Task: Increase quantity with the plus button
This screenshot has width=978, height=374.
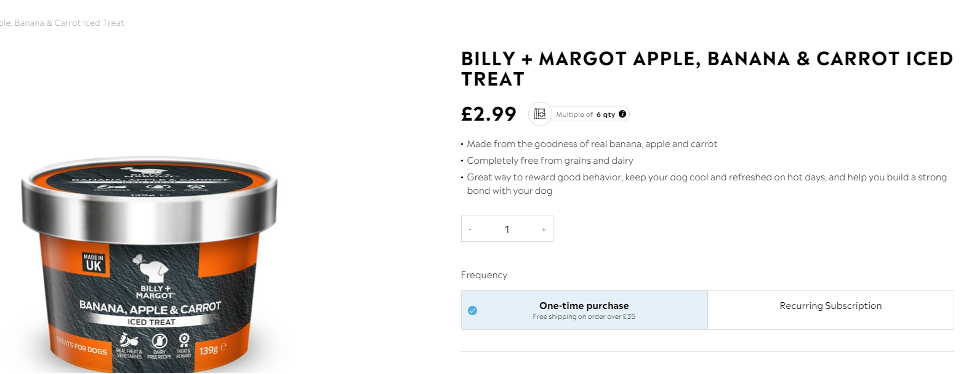Action: [x=543, y=229]
